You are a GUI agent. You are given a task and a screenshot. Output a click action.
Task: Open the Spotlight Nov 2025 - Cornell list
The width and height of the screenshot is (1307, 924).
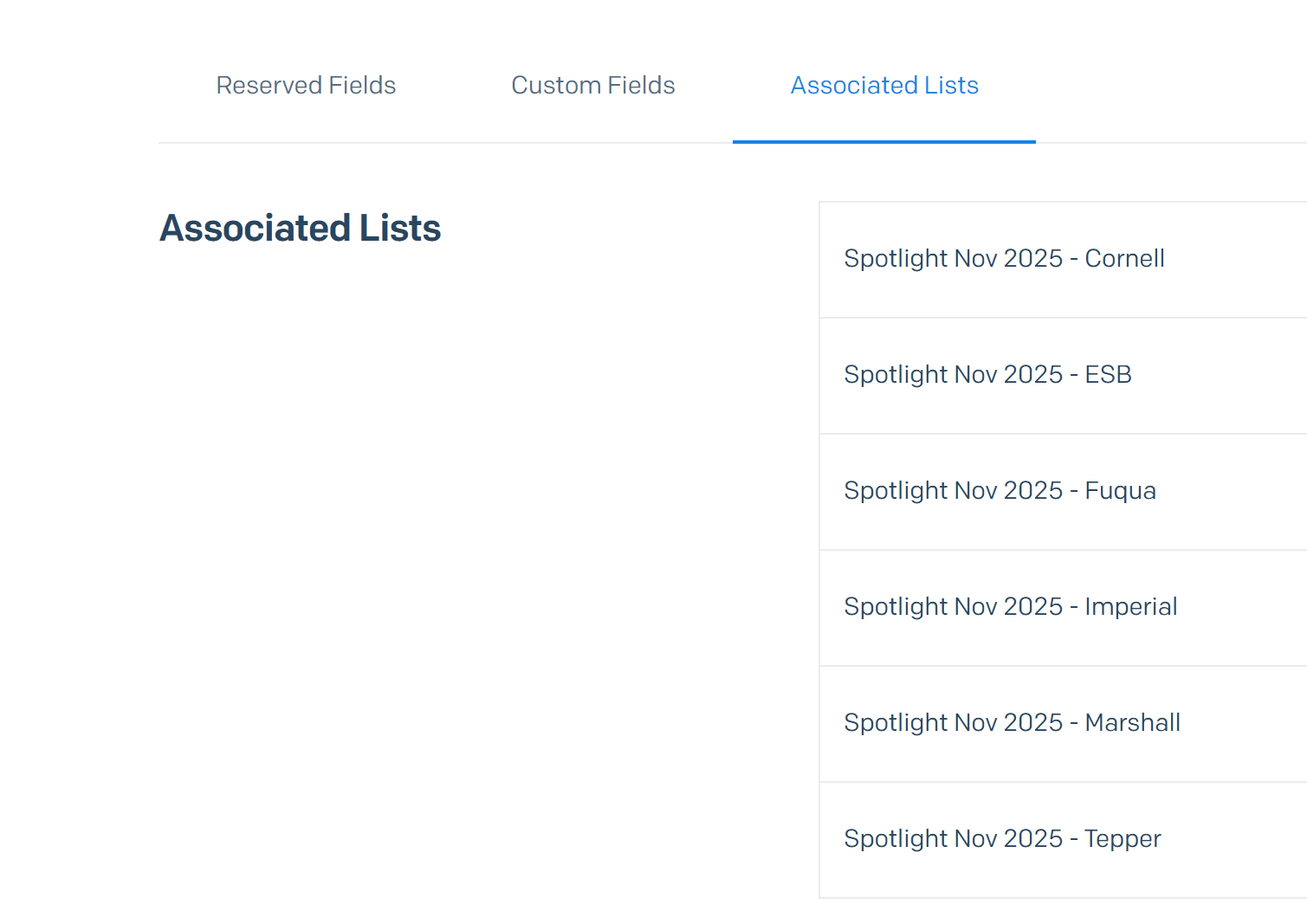point(1004,259)
